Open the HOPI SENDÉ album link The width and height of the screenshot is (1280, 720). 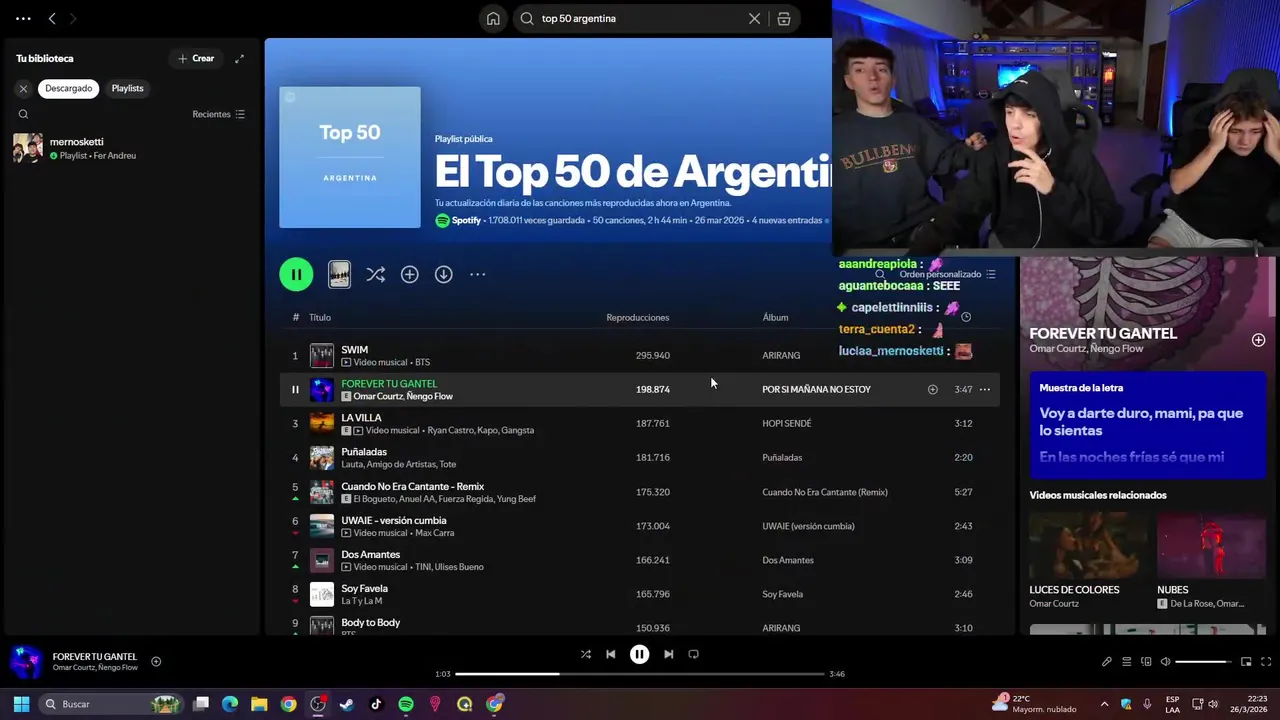tap(786, 423)
